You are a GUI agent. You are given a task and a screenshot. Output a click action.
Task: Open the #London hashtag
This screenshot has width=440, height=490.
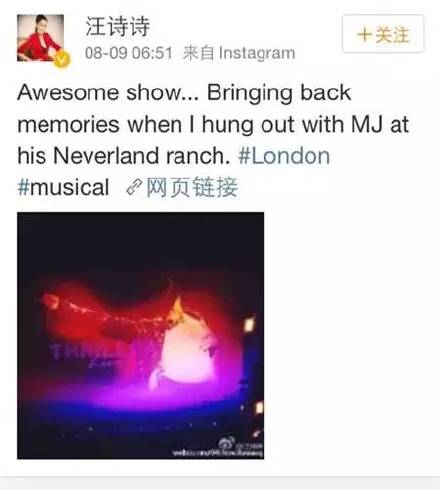(x=284, y=156)
